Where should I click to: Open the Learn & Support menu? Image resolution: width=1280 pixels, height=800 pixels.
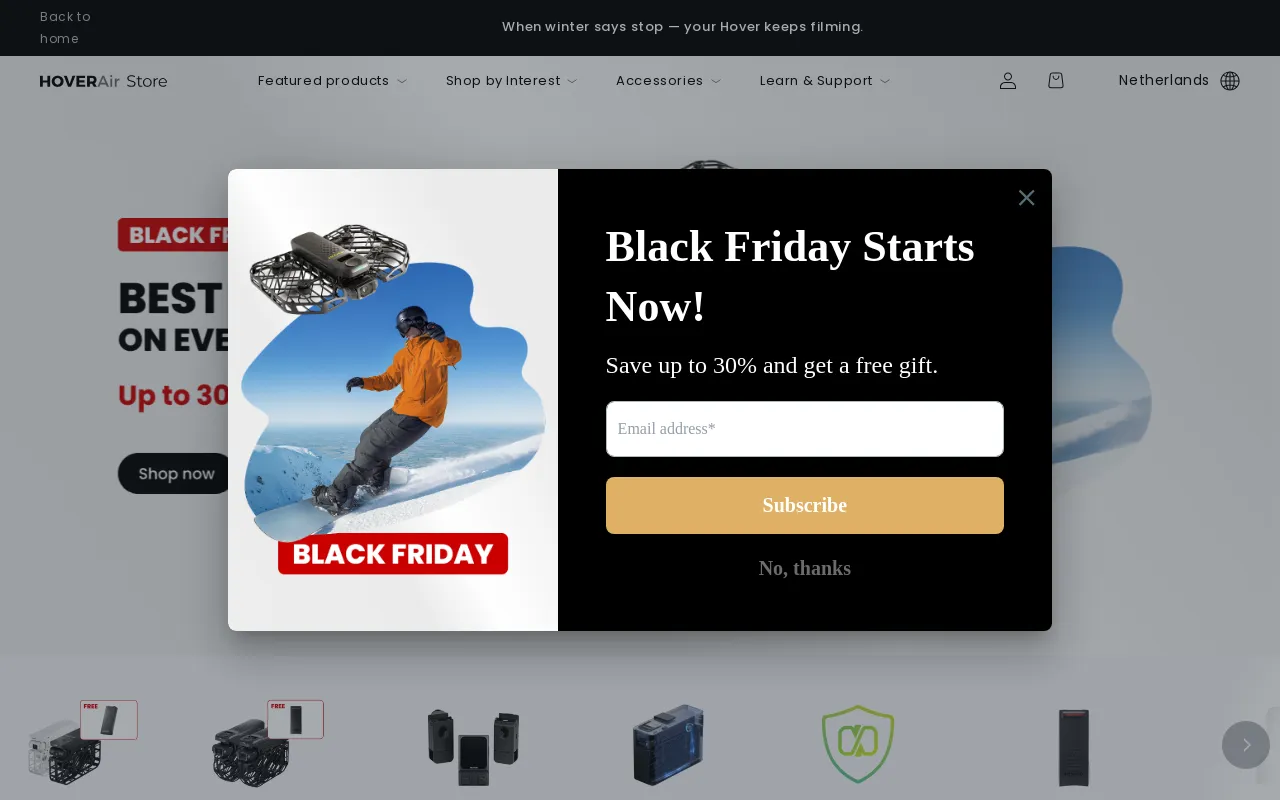[824, 81]
